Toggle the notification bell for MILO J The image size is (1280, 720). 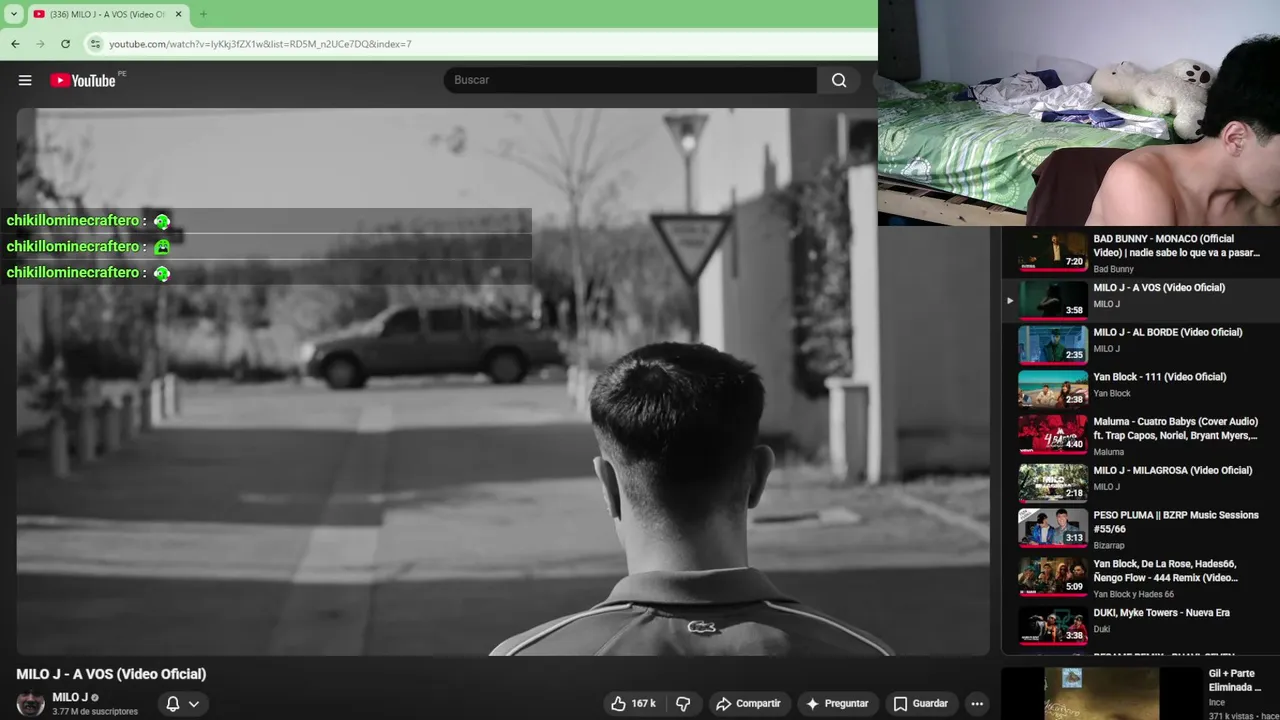172,703
